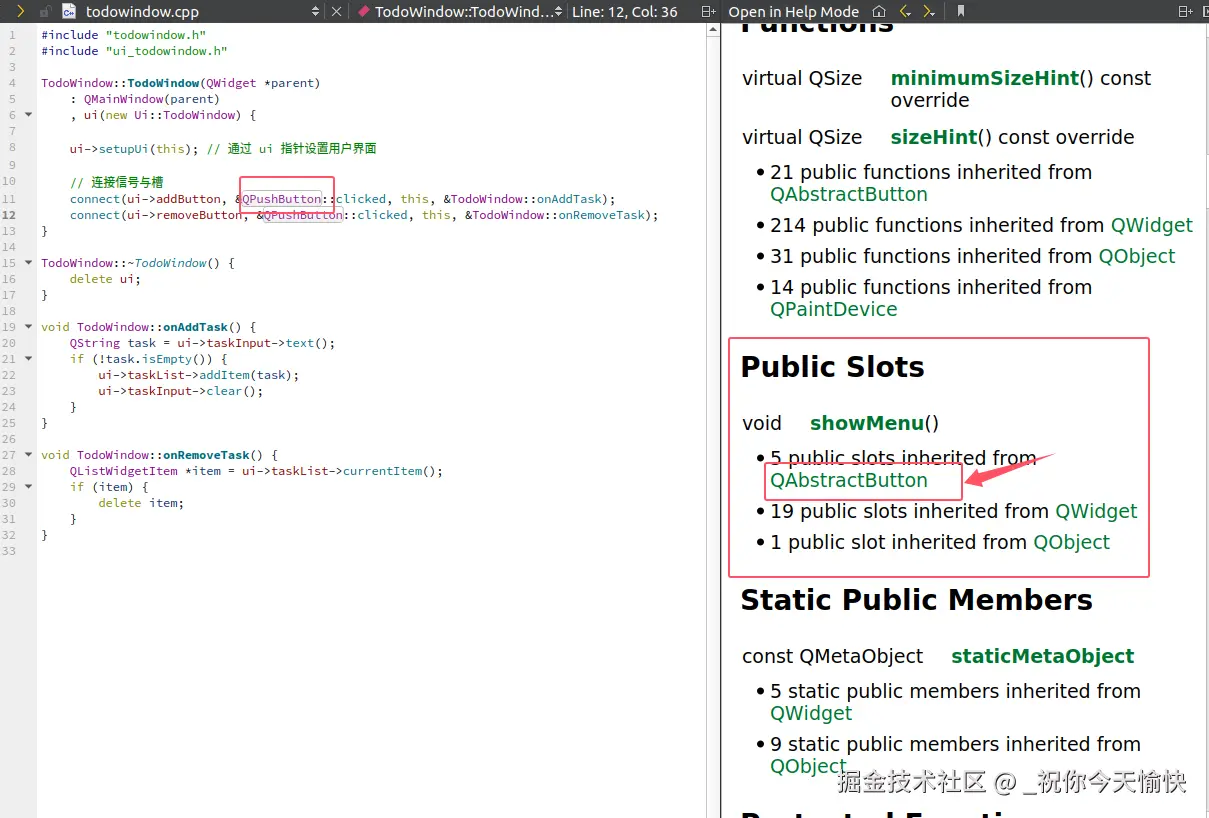Navigate back in help viewer

[905, 11]
